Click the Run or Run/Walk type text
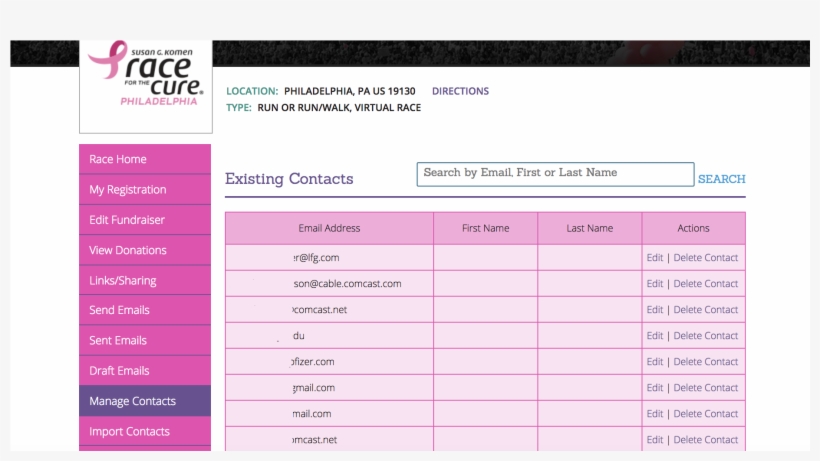The image size is (820, 461). 339,108
